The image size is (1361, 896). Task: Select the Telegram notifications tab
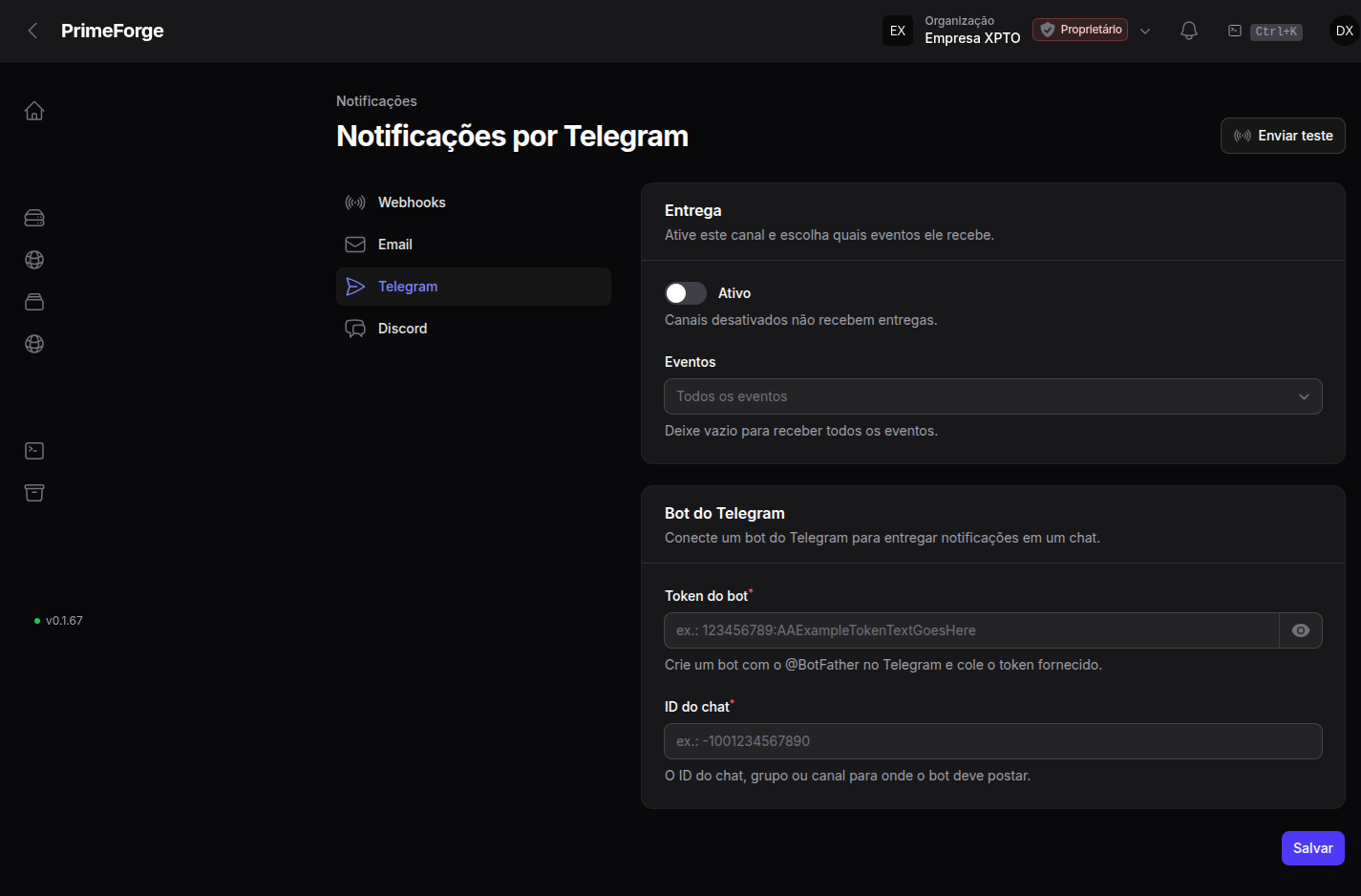tap(474, 287)
